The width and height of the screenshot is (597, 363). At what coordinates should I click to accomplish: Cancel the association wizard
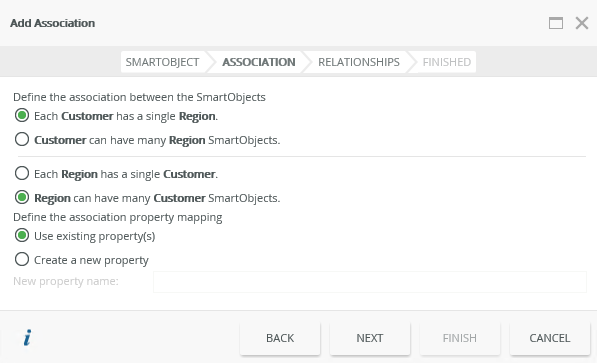pos(550,338)
